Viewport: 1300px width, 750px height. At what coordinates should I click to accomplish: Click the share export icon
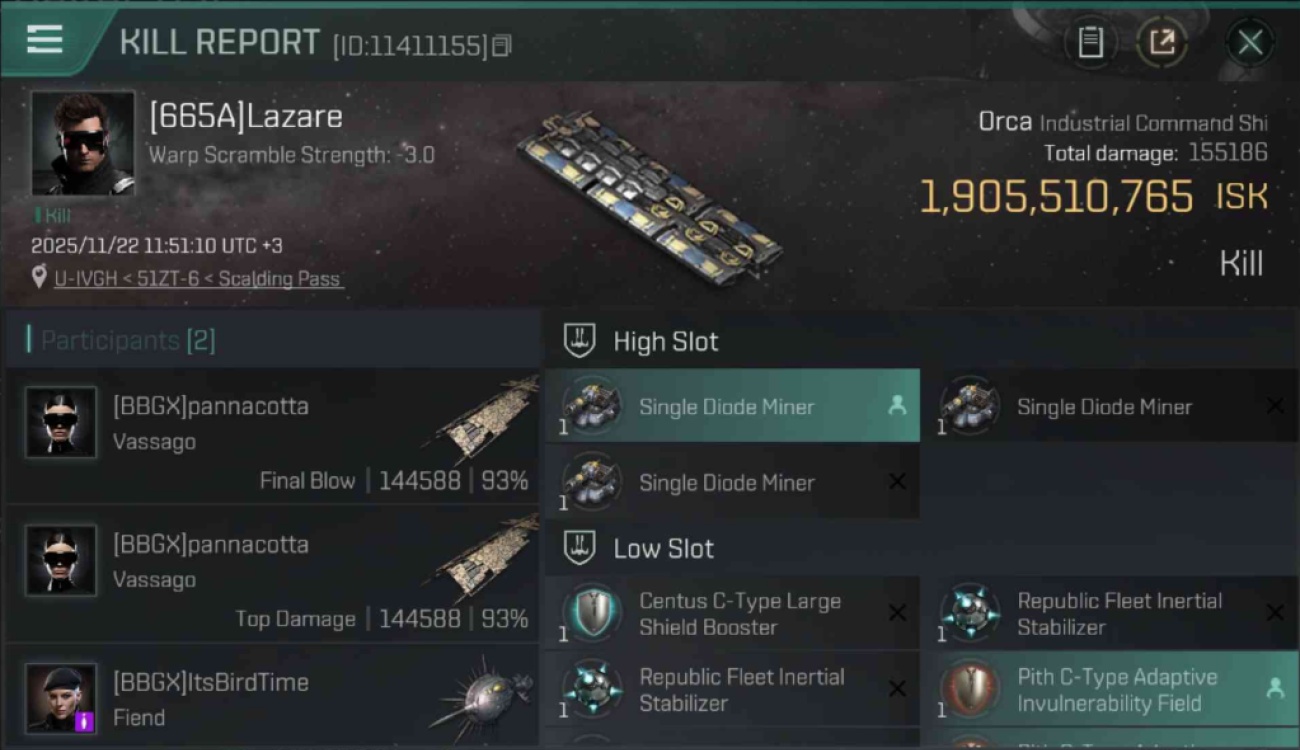pos(1162,42)
